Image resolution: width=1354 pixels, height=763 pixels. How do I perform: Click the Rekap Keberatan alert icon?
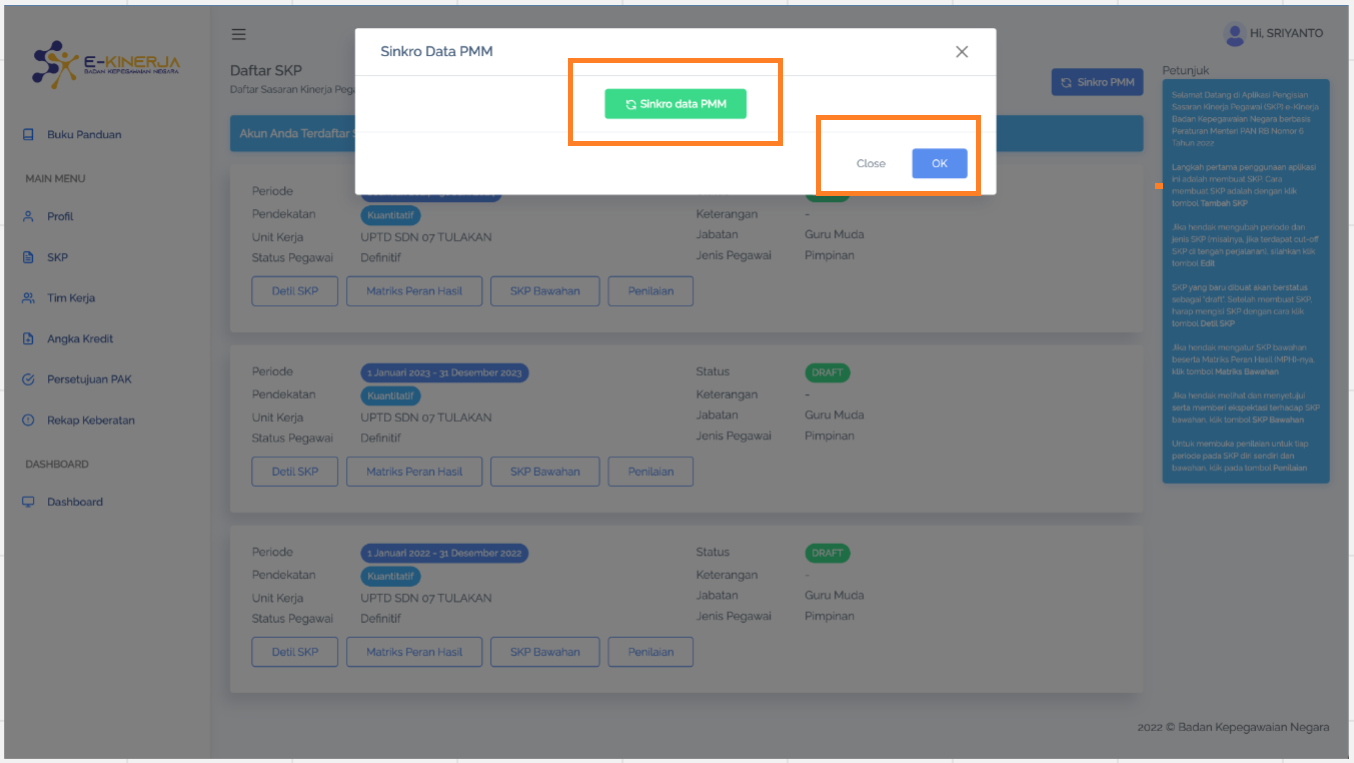point(28,421)
